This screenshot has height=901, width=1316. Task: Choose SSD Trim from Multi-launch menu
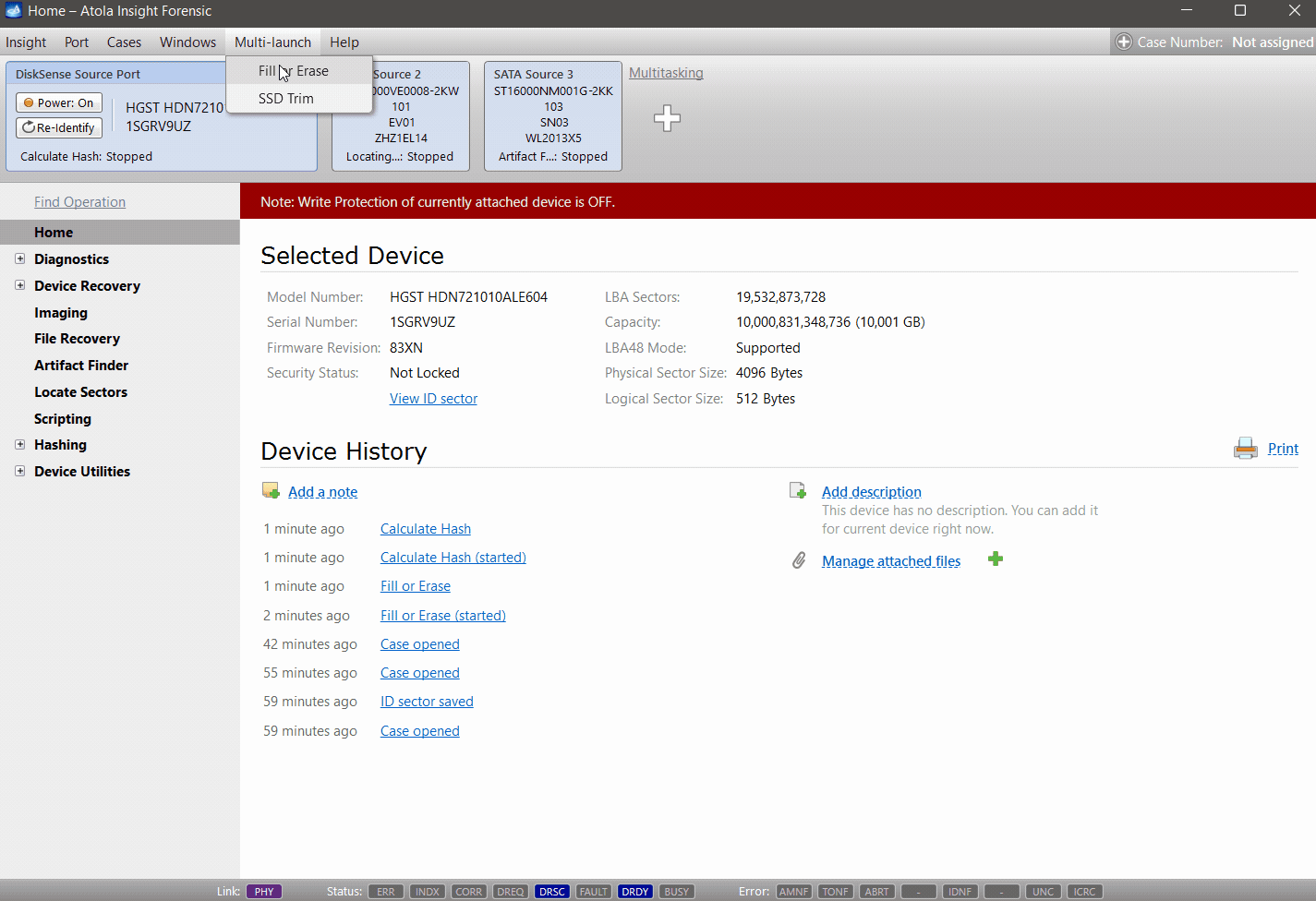[299, 99]
